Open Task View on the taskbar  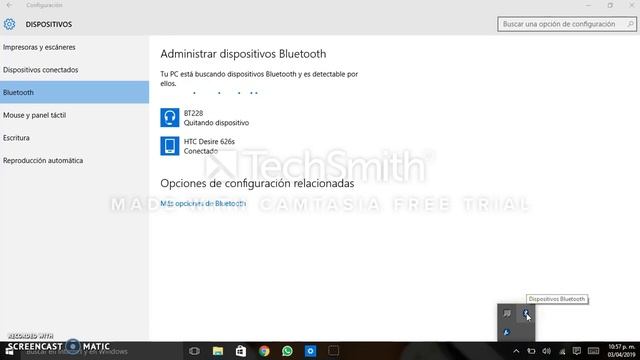(x=195, y=351)
